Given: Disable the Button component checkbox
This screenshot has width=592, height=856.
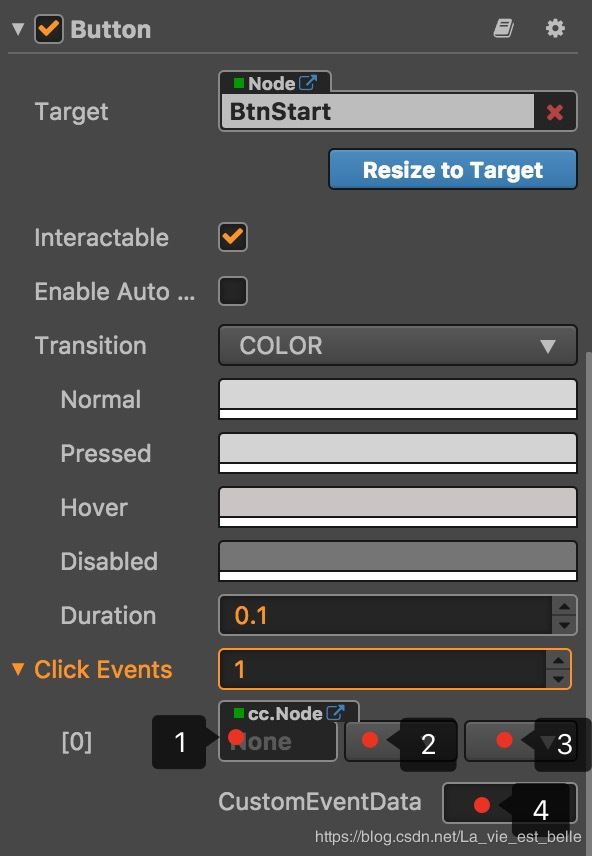Looking at the screenshot, I should point(49,29).
